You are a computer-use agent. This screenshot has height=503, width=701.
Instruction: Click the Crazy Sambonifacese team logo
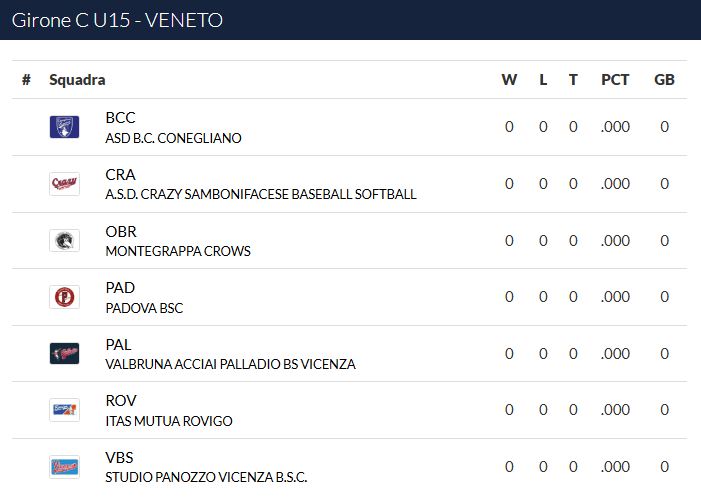click(x=64, y=184)
